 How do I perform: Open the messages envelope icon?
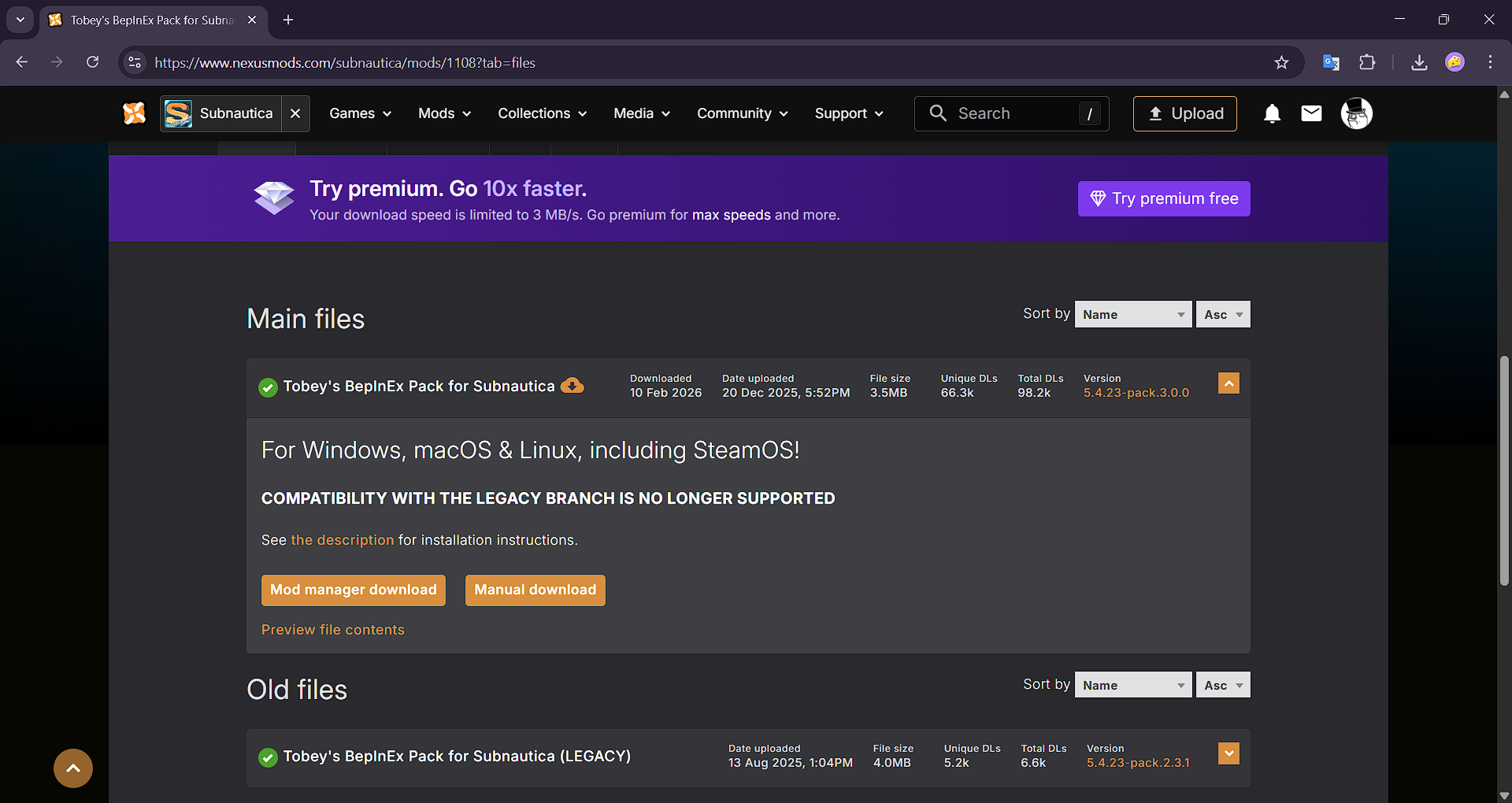tap(1311, 113)
